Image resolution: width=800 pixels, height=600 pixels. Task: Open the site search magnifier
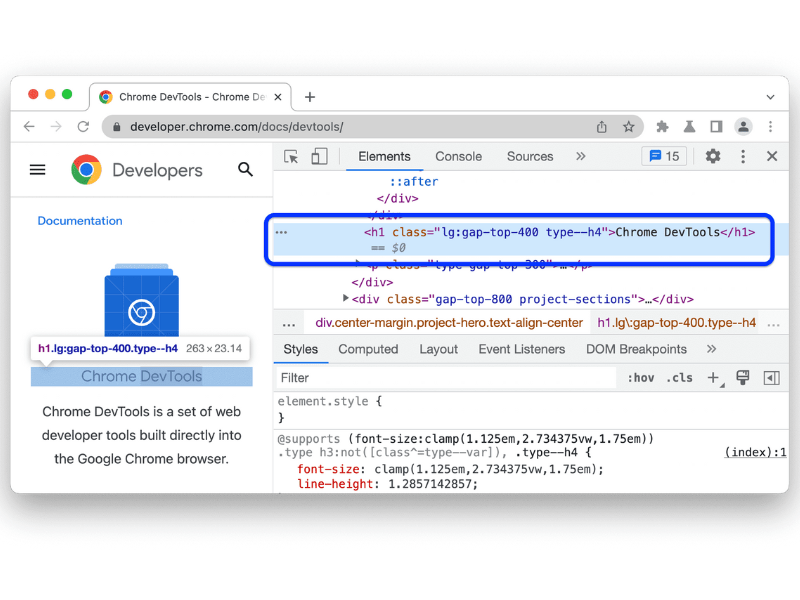245,169
